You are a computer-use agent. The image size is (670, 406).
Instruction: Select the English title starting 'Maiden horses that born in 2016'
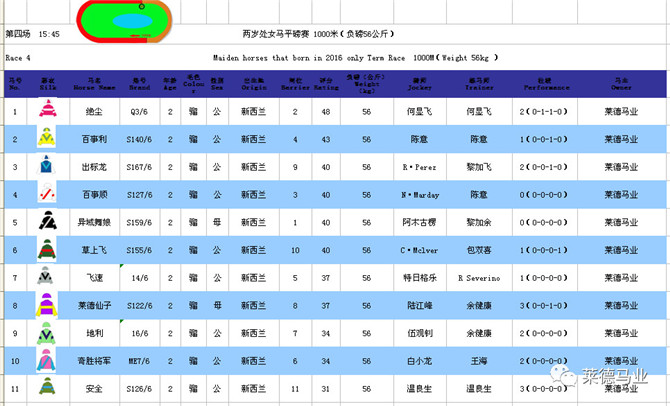[x=356, y=58]
